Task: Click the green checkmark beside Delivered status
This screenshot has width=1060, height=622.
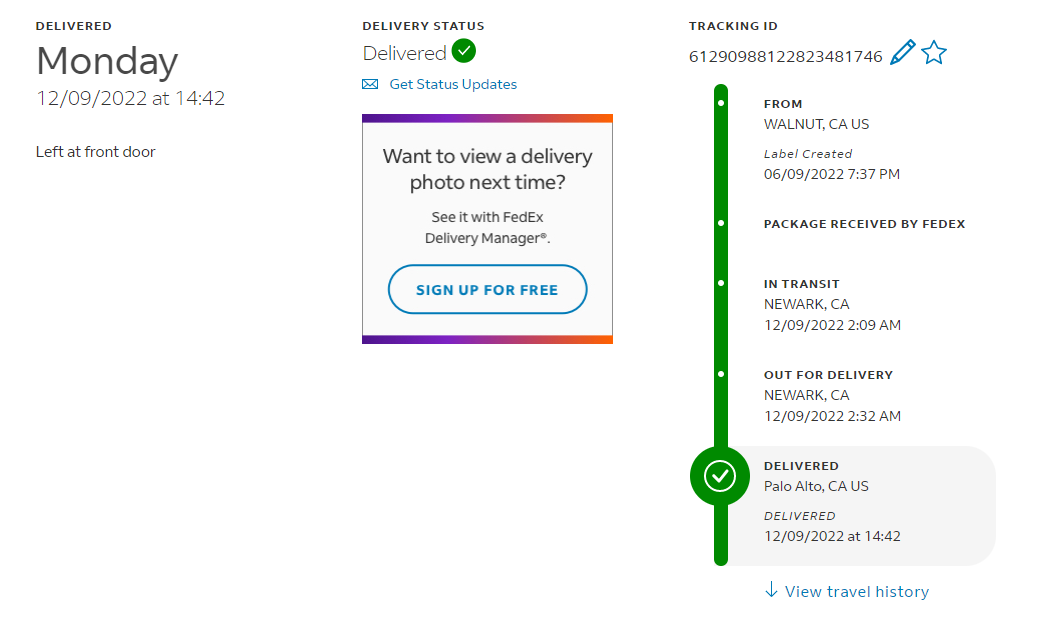Action: pos(464,51)
